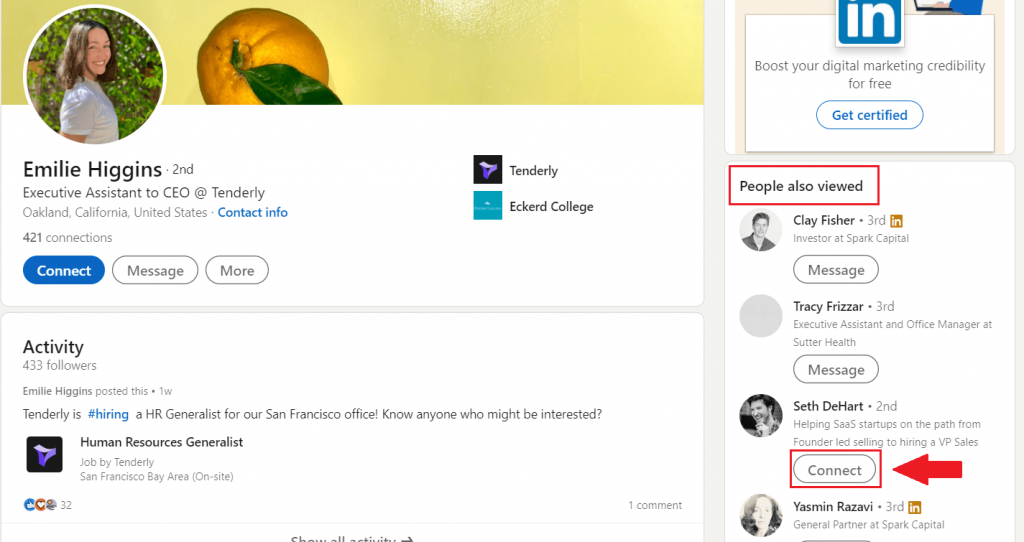Image resolution: width=1024 pixels, height=542 pixels.
Task: Open Tracy Frizzar's profile name
Action: (828, 306)
